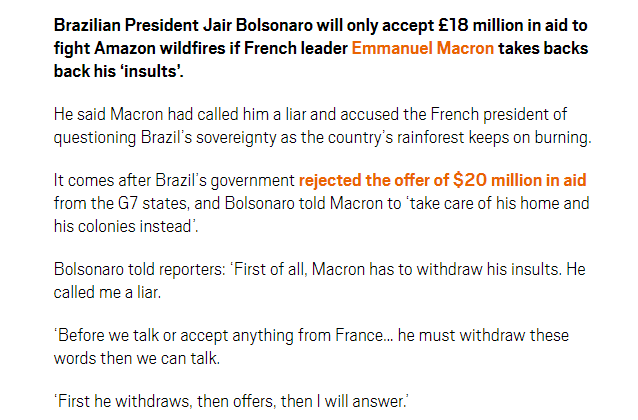
Task: Open the Emmanuel Macron link
Action: [x=422, y=48]
